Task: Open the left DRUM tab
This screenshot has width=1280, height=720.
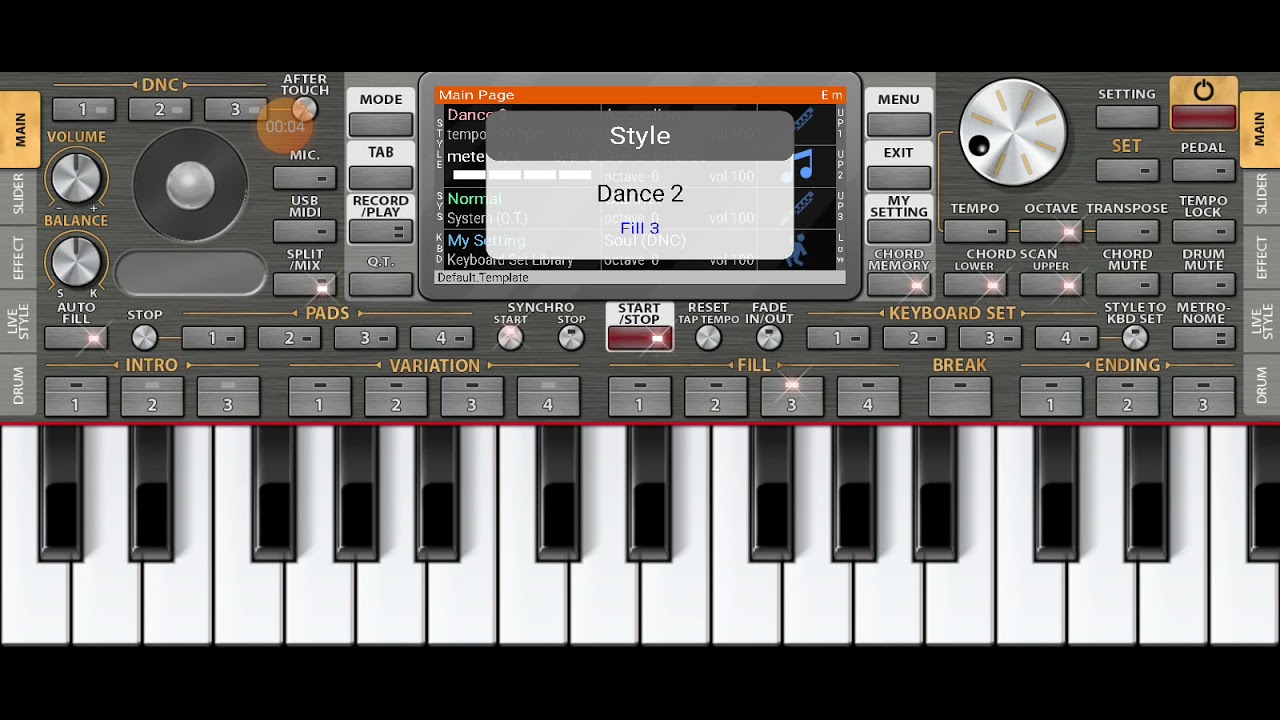Action: click(18, 386)
